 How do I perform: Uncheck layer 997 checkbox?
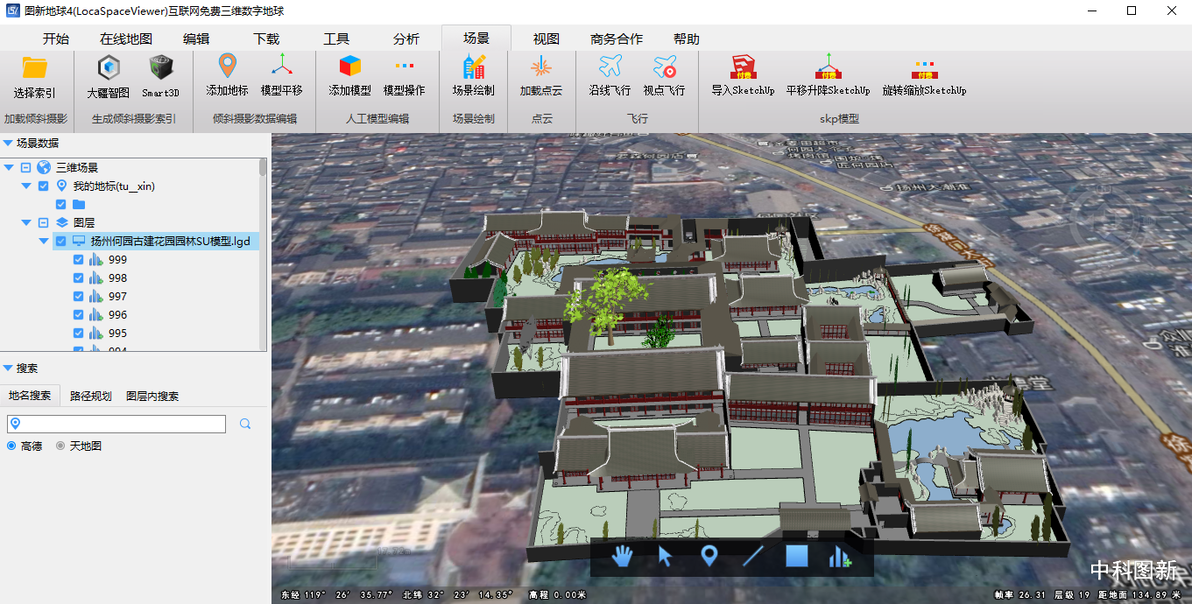pyautogui.click(x=78, y=296)
